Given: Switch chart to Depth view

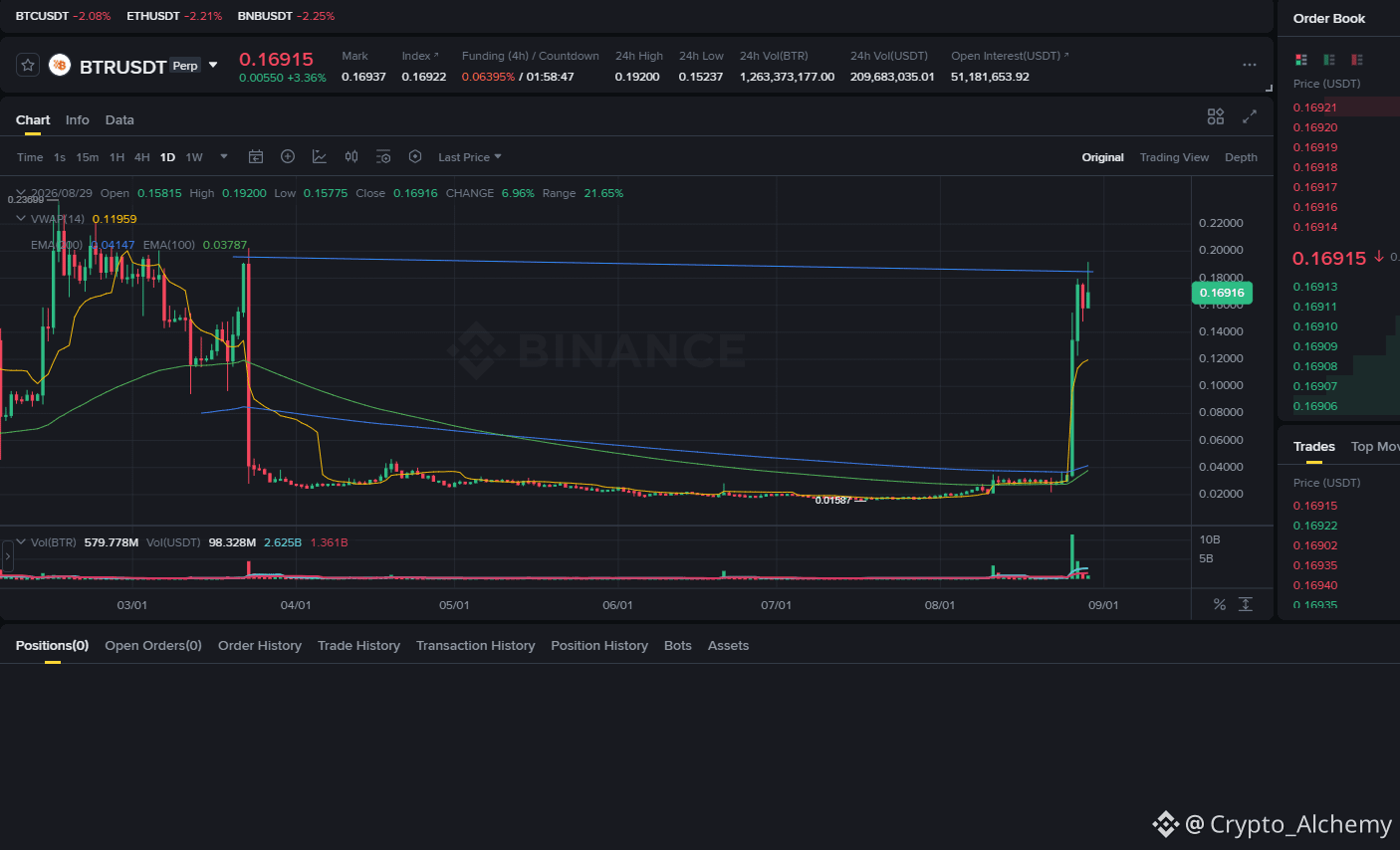Looking at the screenshot, I should click(x=1241, y=157).
